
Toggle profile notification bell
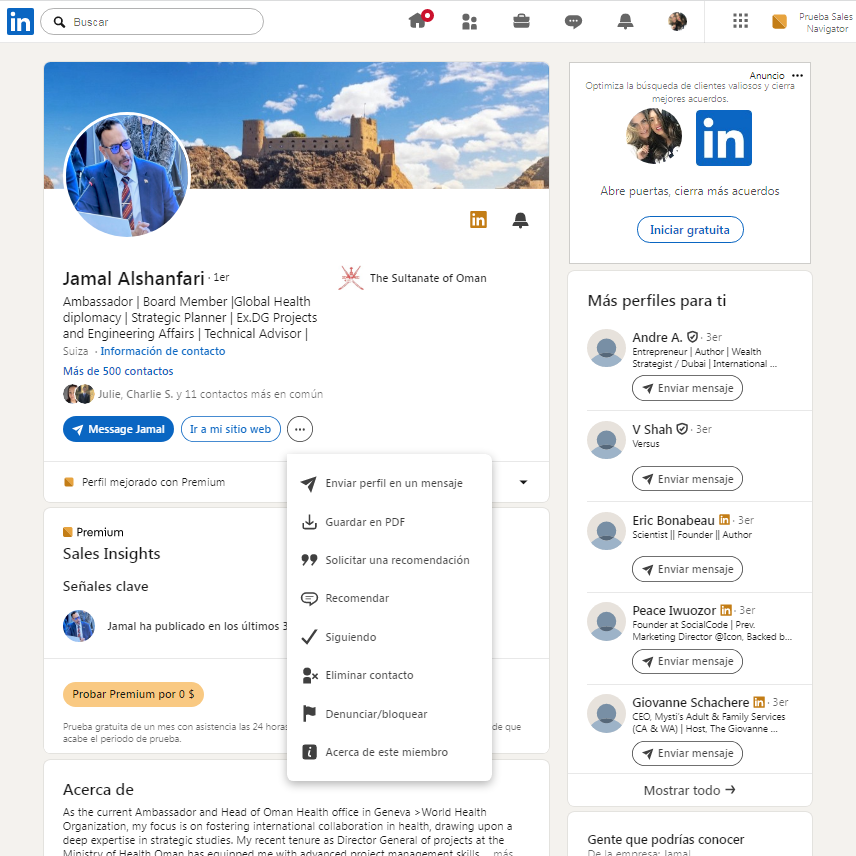(520, 220)
